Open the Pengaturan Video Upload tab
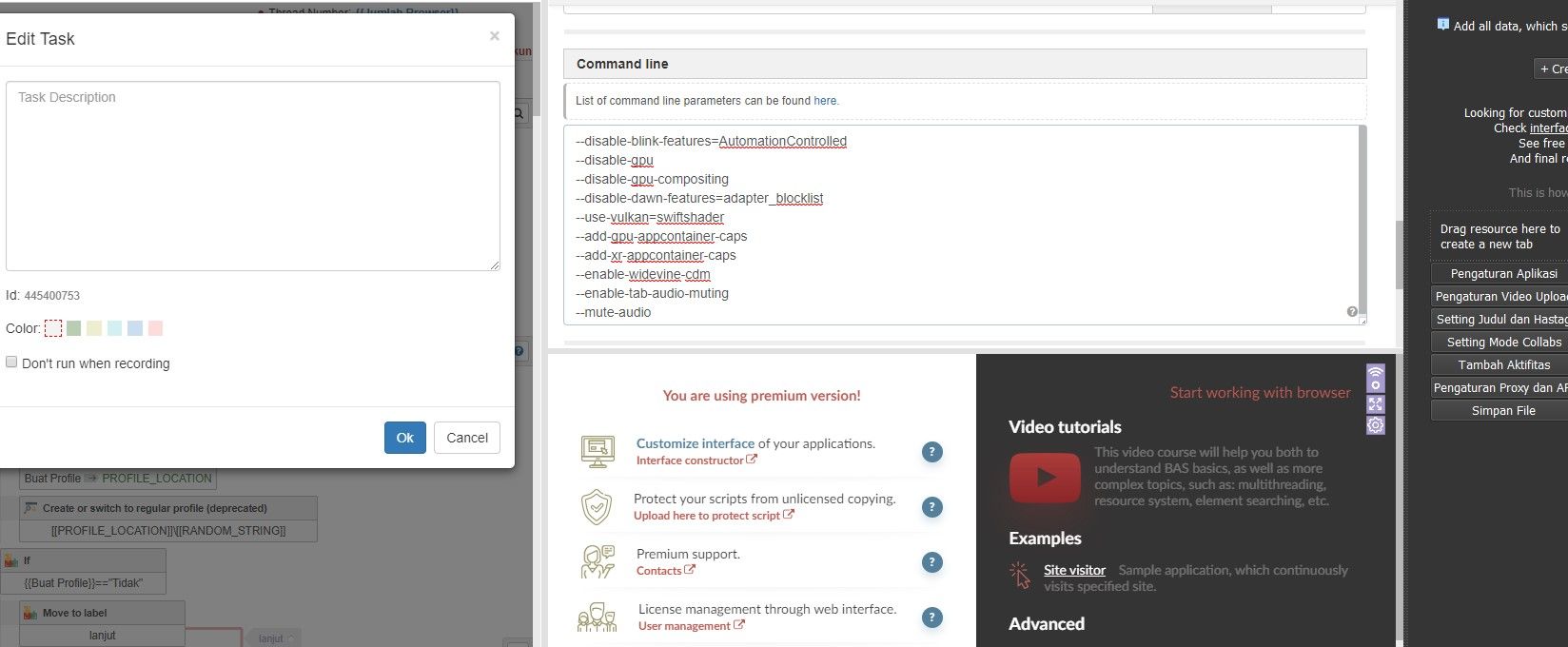The width and height of the screenshot is (1568, 647). (x=1499, y=297)
